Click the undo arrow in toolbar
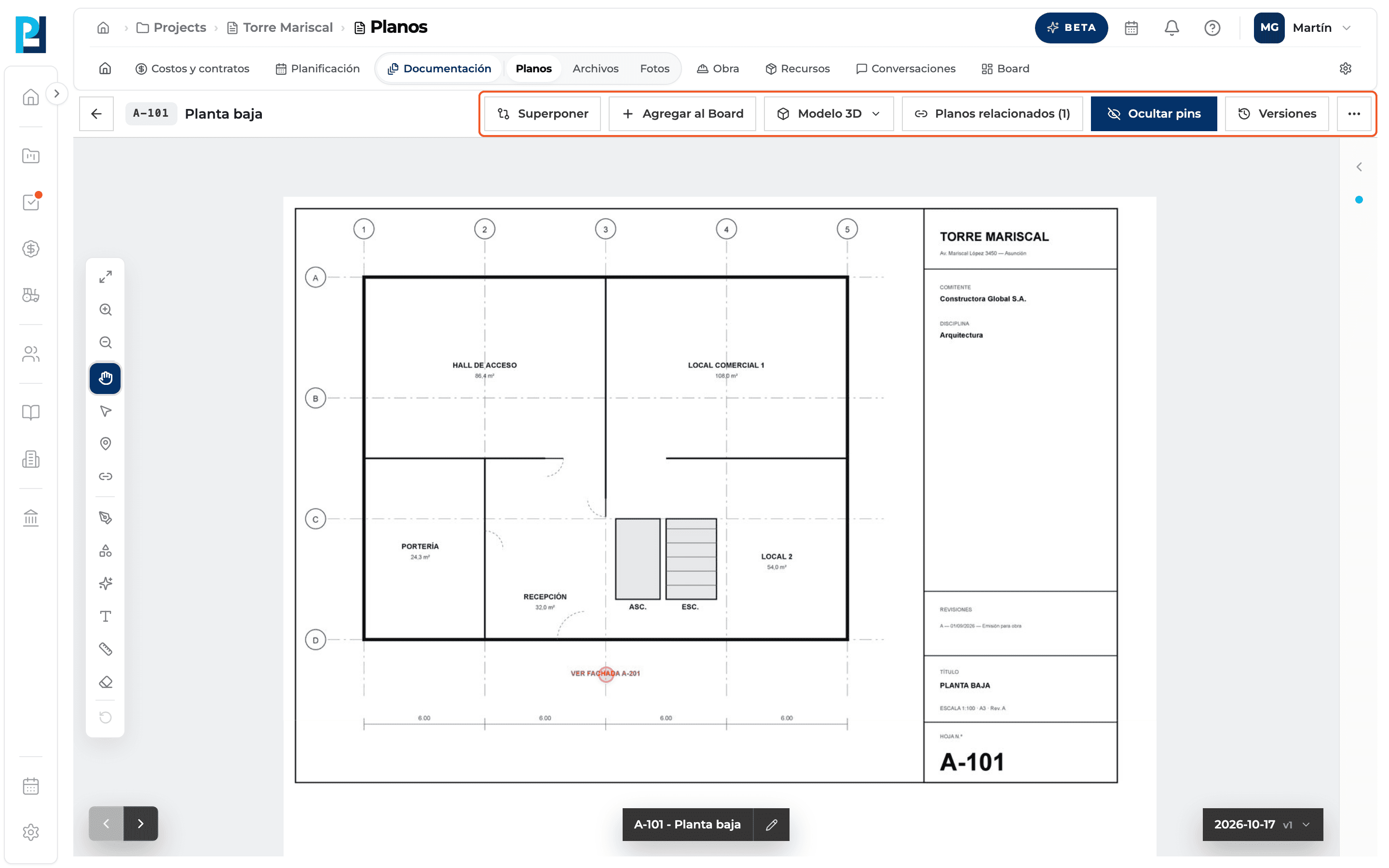 (106, 718)
